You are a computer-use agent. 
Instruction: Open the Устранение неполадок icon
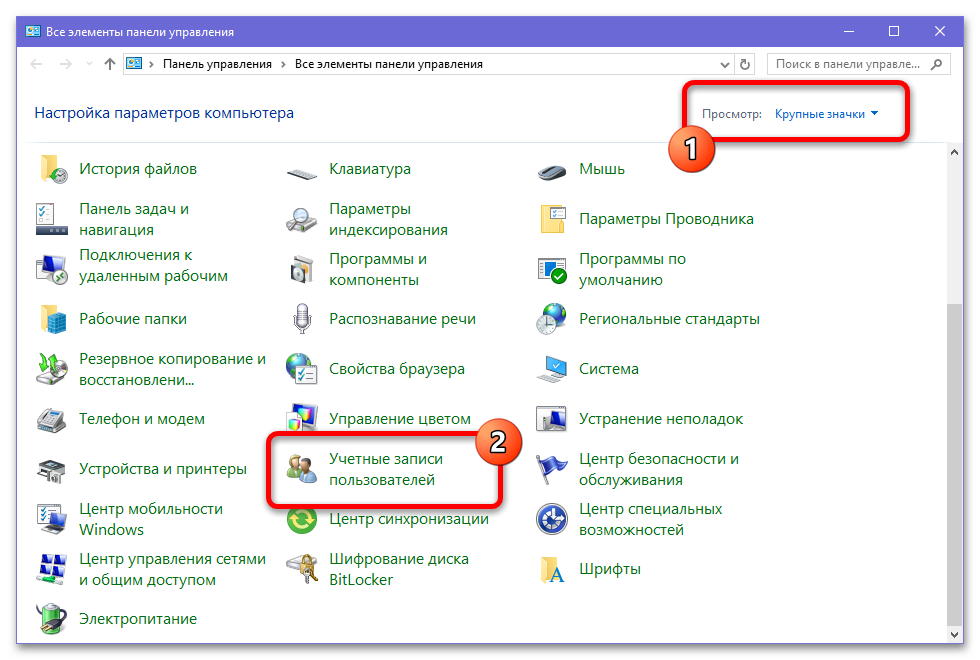(x=552, y=419)
